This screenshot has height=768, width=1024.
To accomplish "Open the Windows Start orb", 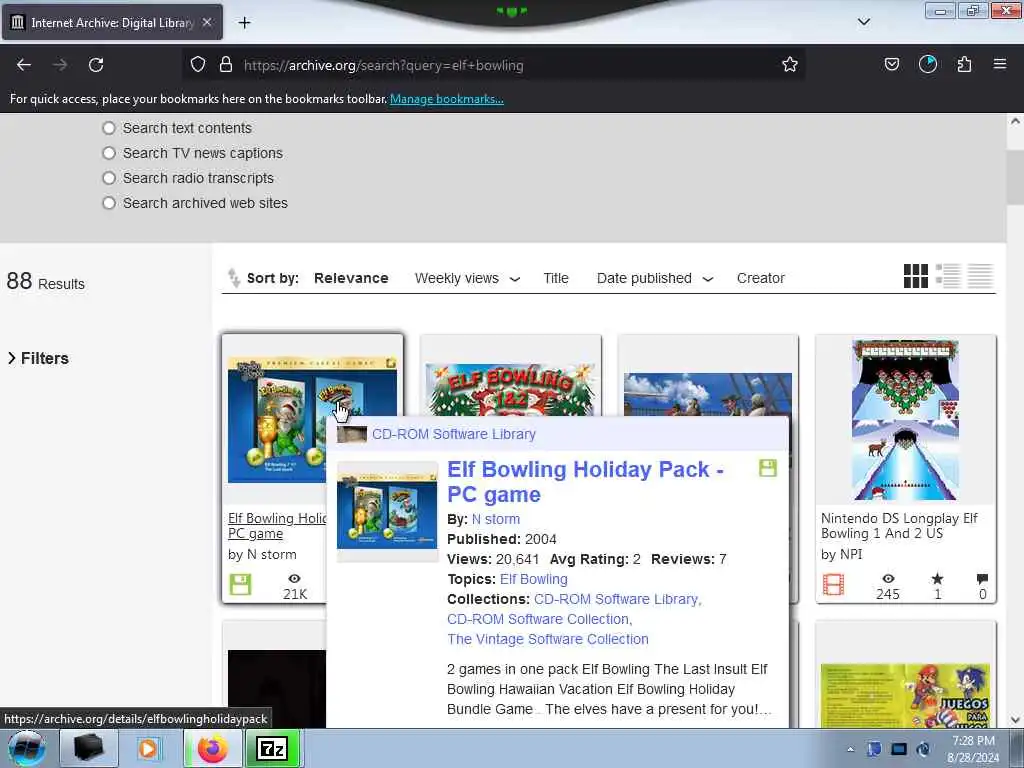I will pos(26,748).
